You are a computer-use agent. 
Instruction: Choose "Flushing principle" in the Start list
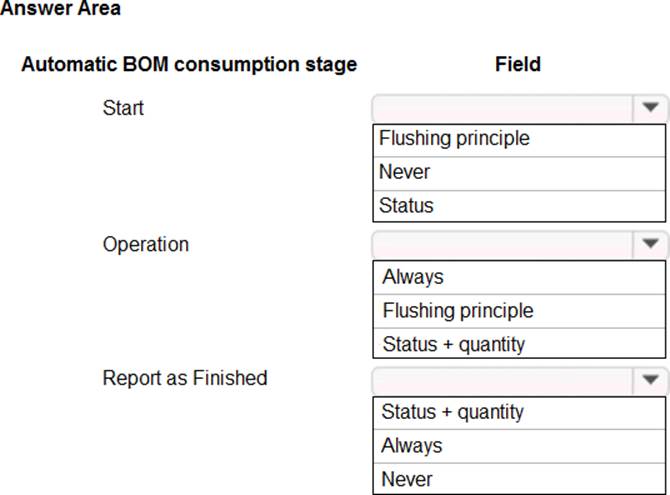point(518,139)
